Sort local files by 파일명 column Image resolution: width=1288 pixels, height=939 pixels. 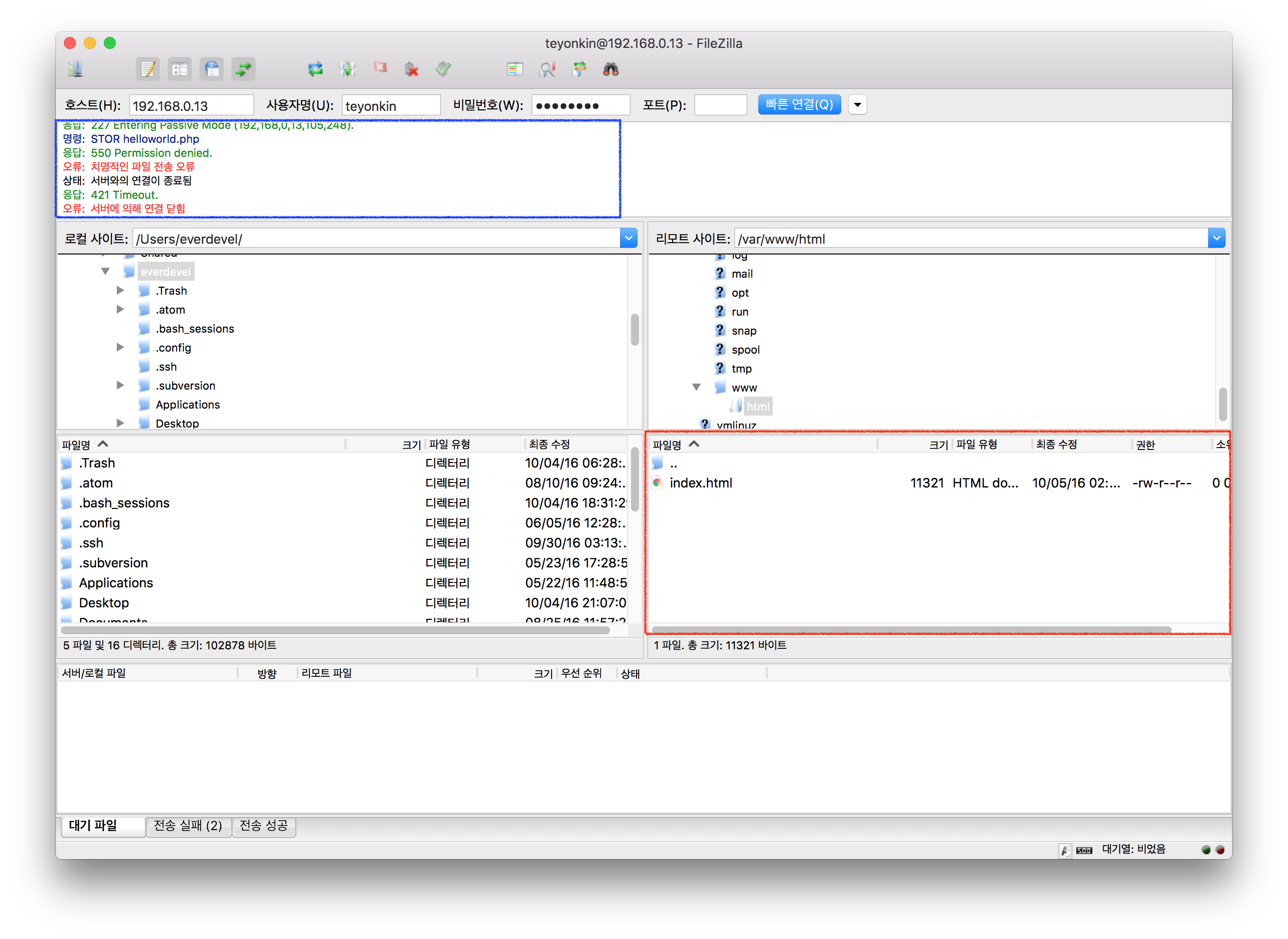pyautogui.click(x=202, y=444)
